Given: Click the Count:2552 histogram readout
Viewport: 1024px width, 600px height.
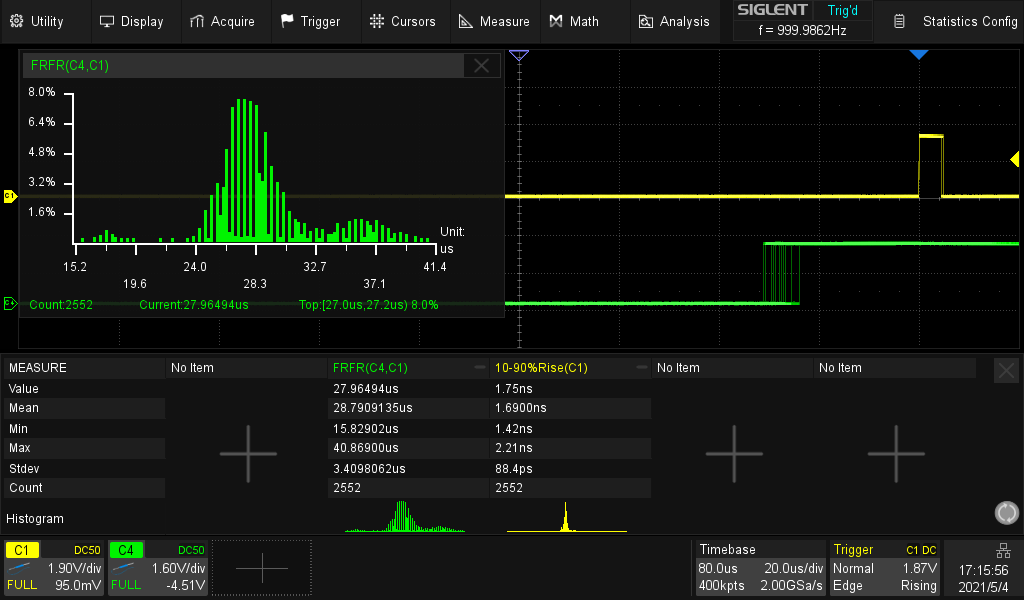Looking at the screenshot, I should point(61,305).
